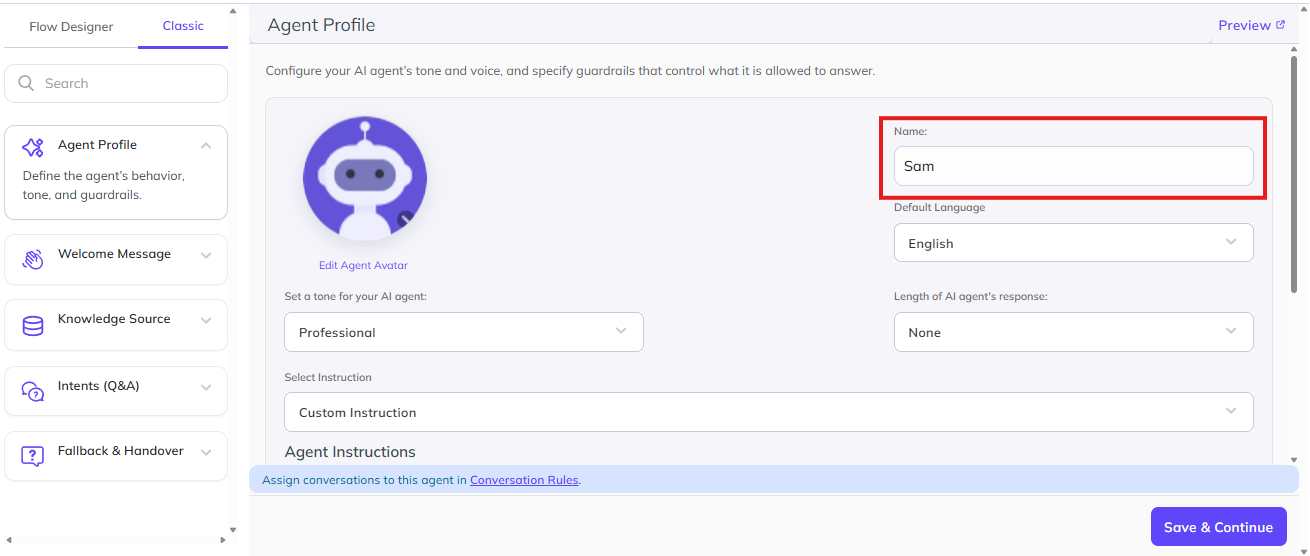
Task: Open the Conversation Rules link
Action: tap(524, 480)
